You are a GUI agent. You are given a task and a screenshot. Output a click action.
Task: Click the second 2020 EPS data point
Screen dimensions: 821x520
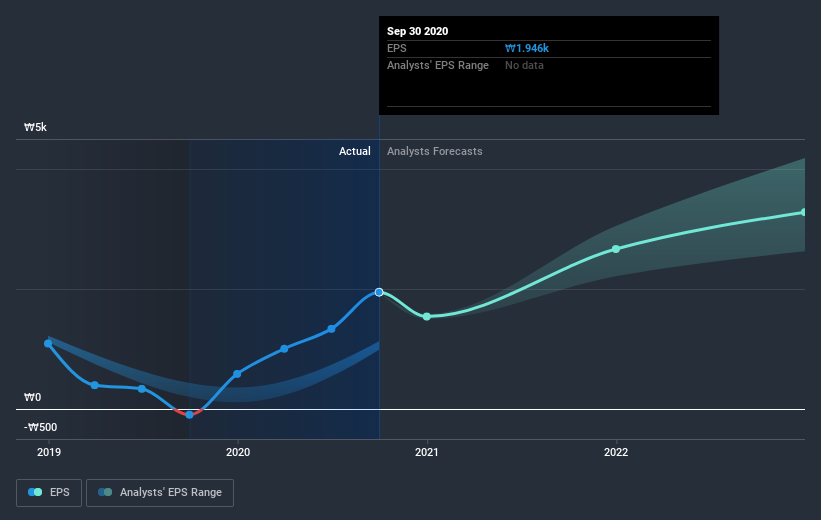(x=284, y=349)
